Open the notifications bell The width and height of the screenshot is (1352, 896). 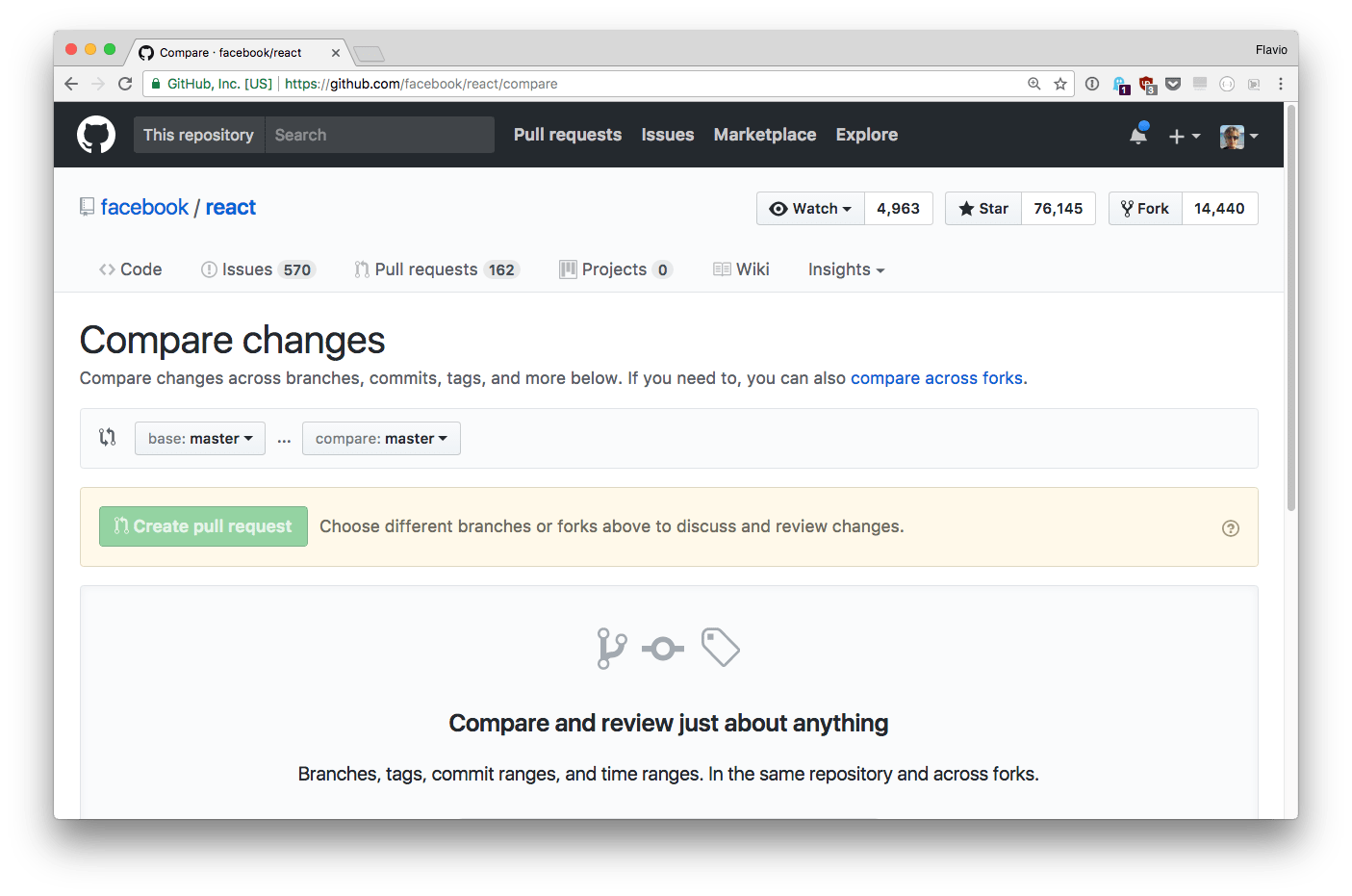[1138, 136]
